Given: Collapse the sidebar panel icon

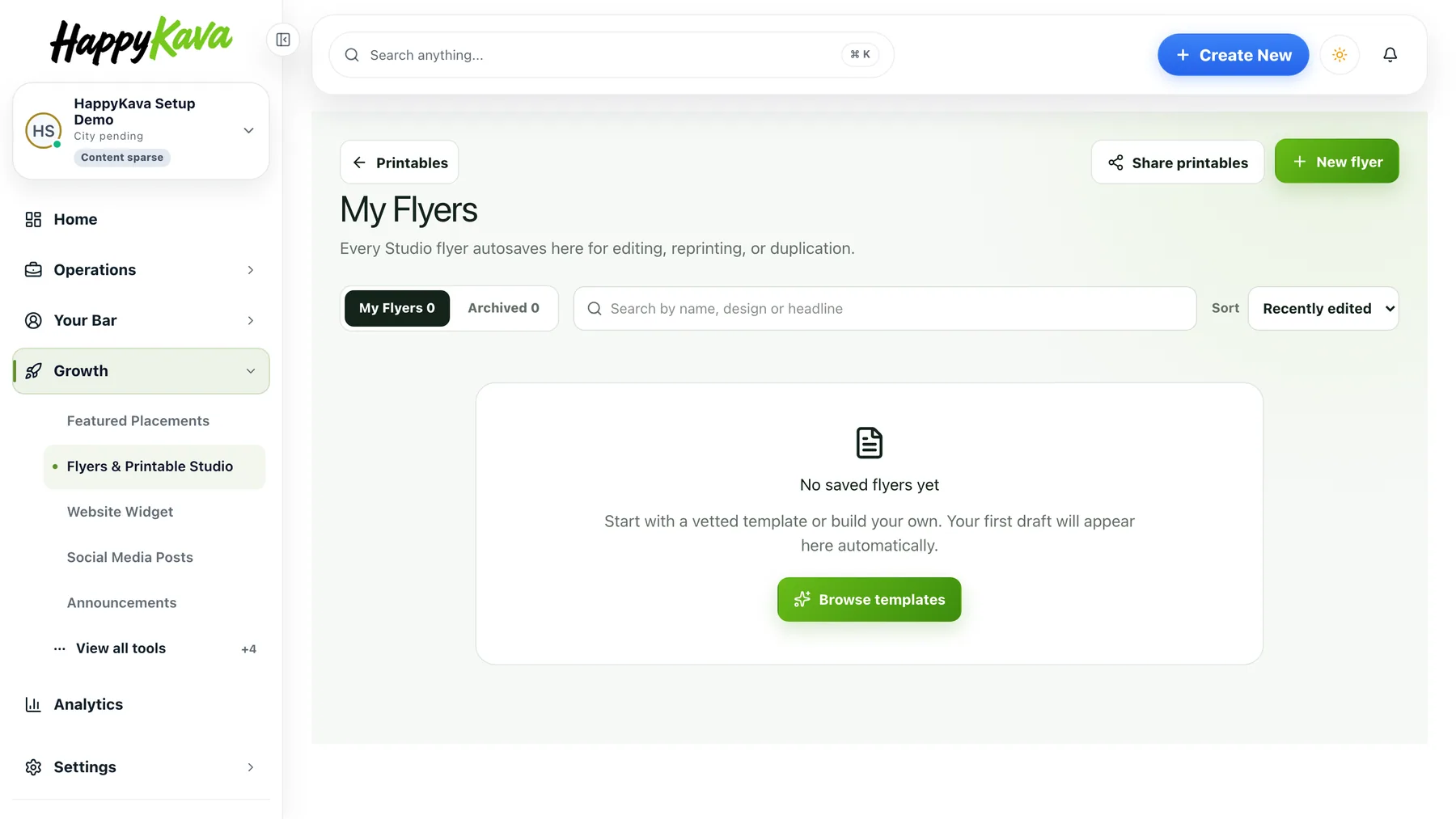Looking at the screenshot, I should 283,40.
